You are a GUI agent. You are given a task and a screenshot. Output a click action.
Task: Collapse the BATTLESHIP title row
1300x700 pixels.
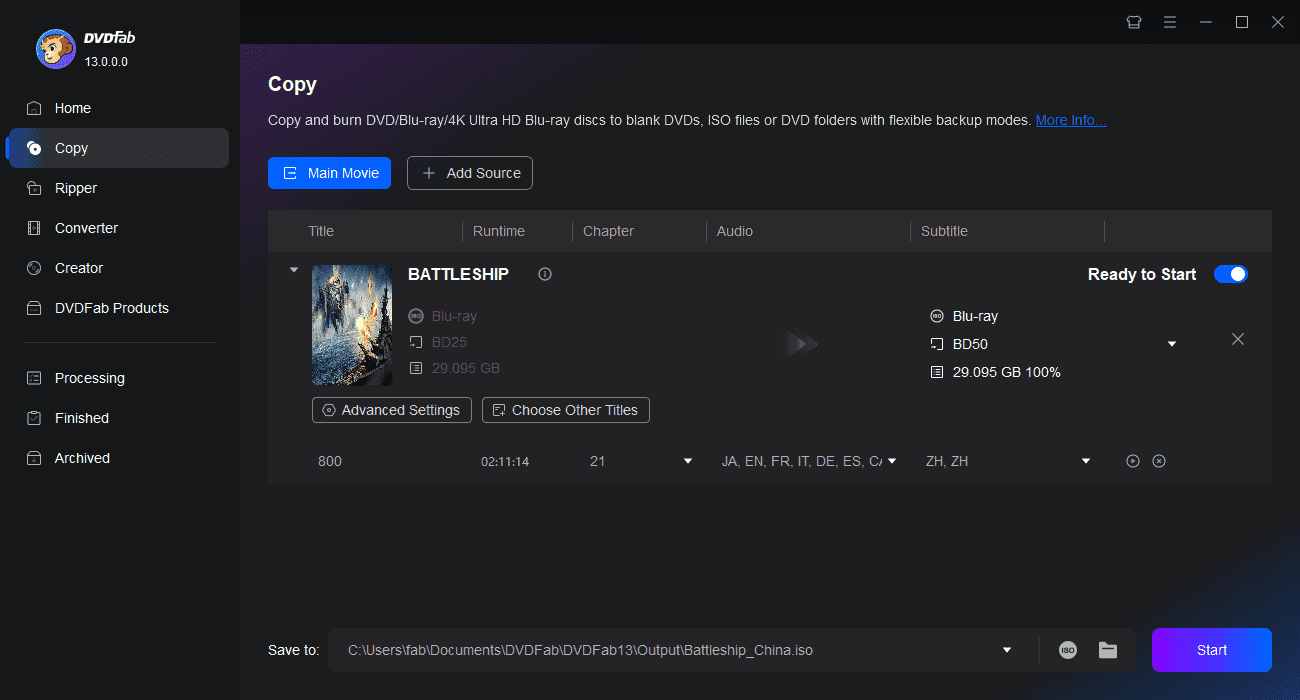tap(294, 270)
